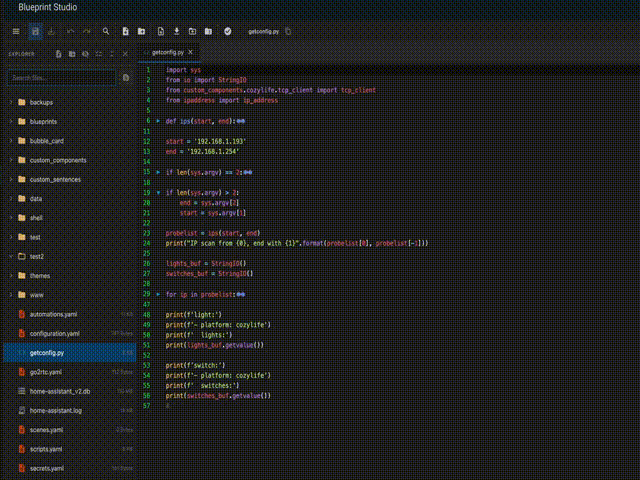This screenshot has width=640, height=480.
Task: Open search with the magnifier icon
Action: click(106, 31)
